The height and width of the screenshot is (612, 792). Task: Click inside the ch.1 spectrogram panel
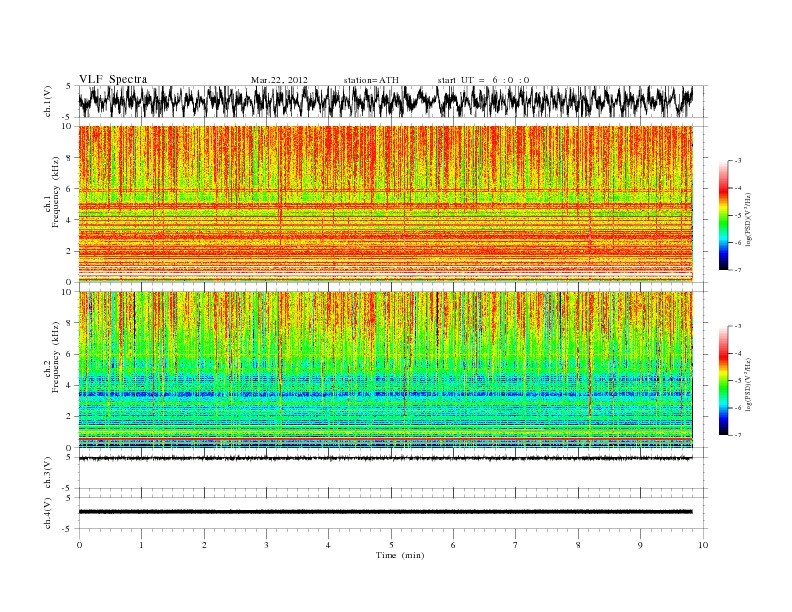click(x=386, y=204)
